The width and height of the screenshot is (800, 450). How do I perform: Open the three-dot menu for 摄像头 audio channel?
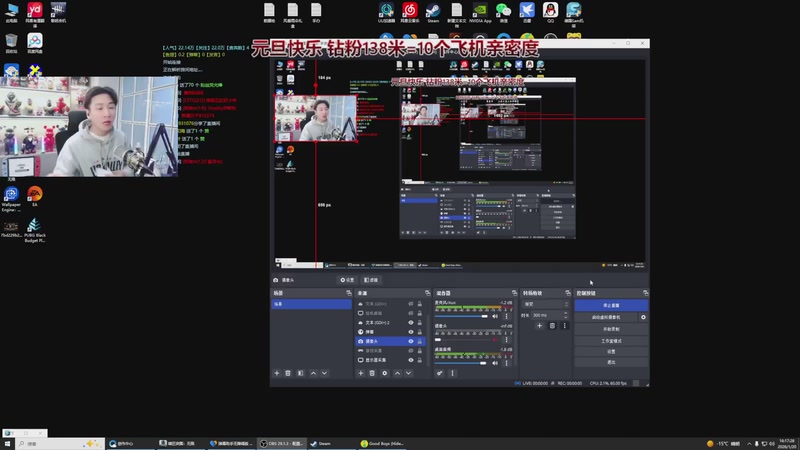tap(507, 339)
